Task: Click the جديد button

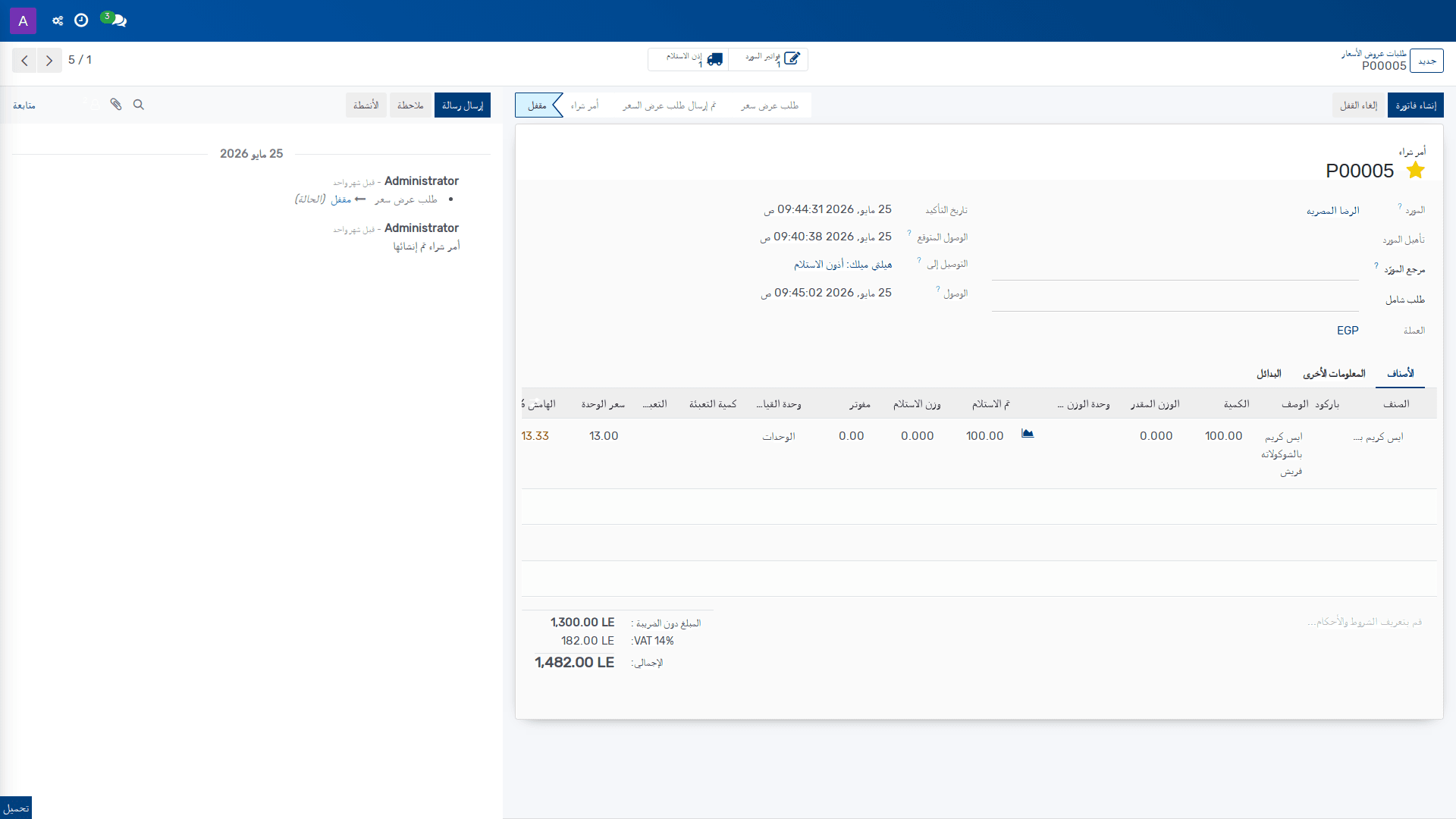Action: pyautogui.click(x=1427, y=61)
